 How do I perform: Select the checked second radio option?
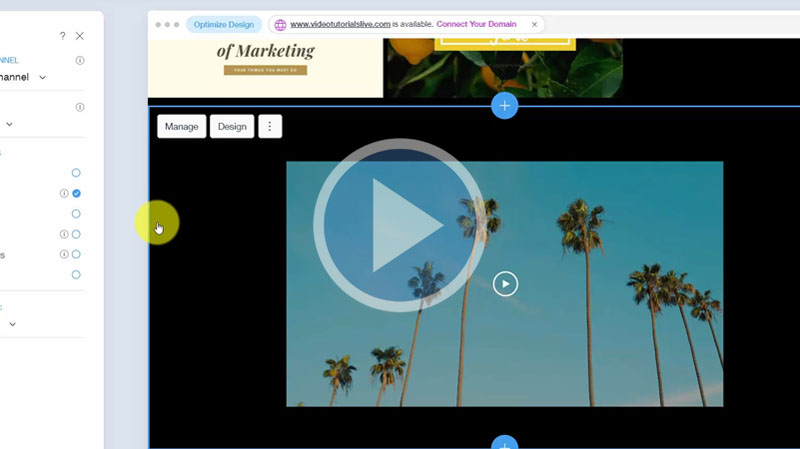(76, 193)
